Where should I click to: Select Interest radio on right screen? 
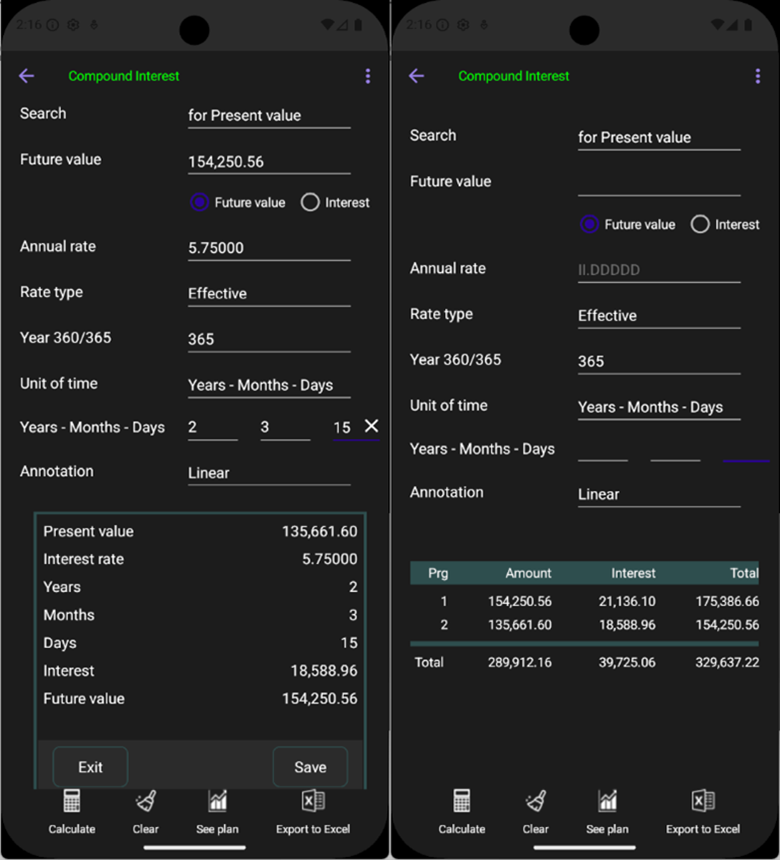[700, 224]
